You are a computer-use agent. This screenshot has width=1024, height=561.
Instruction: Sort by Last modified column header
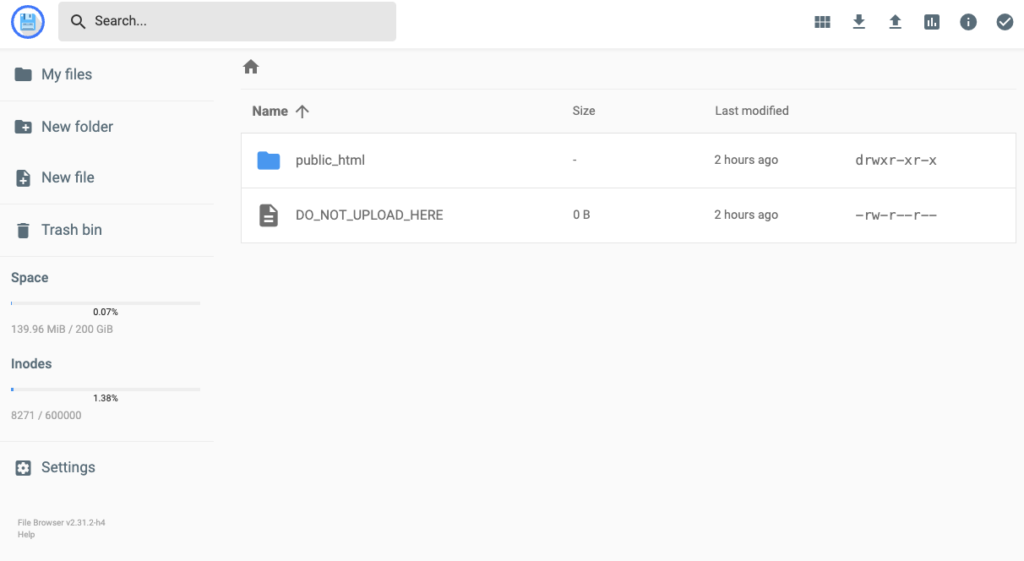(x=752, y=111)
